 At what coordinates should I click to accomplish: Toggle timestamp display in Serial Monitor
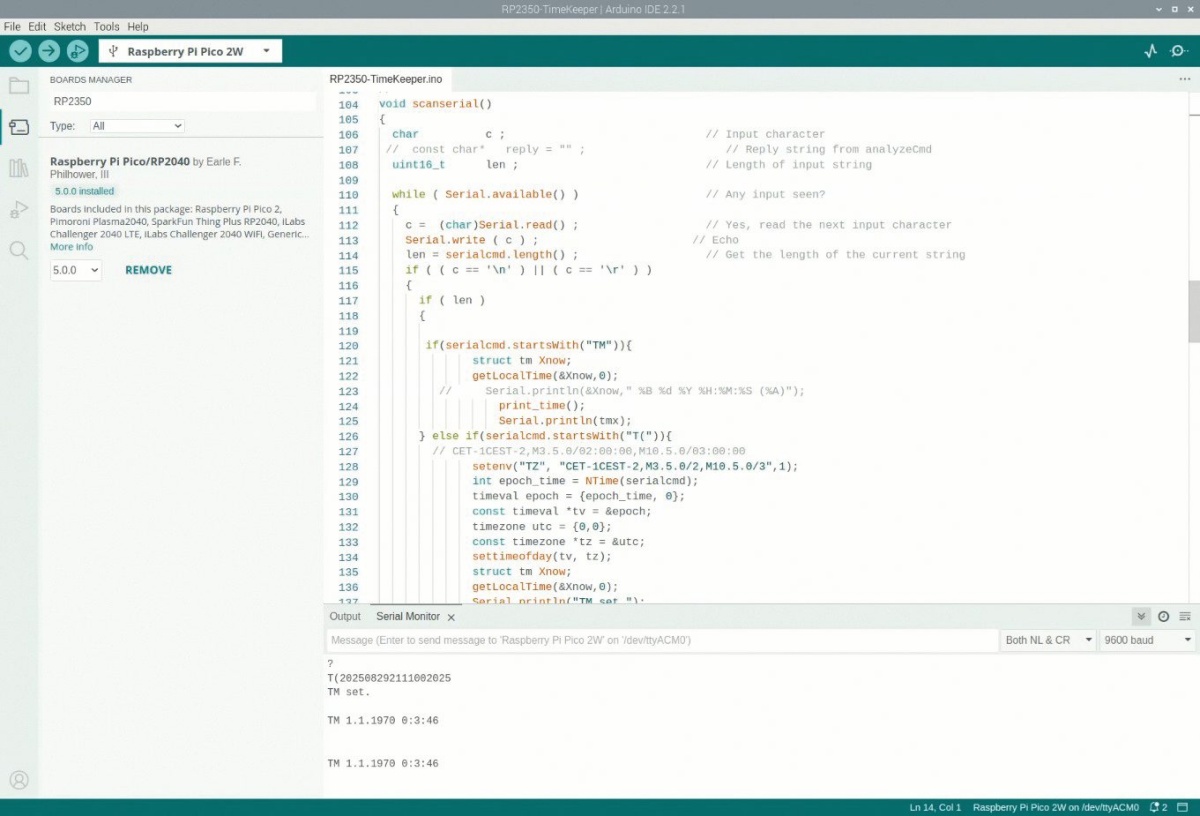(x=1163, y=617)
